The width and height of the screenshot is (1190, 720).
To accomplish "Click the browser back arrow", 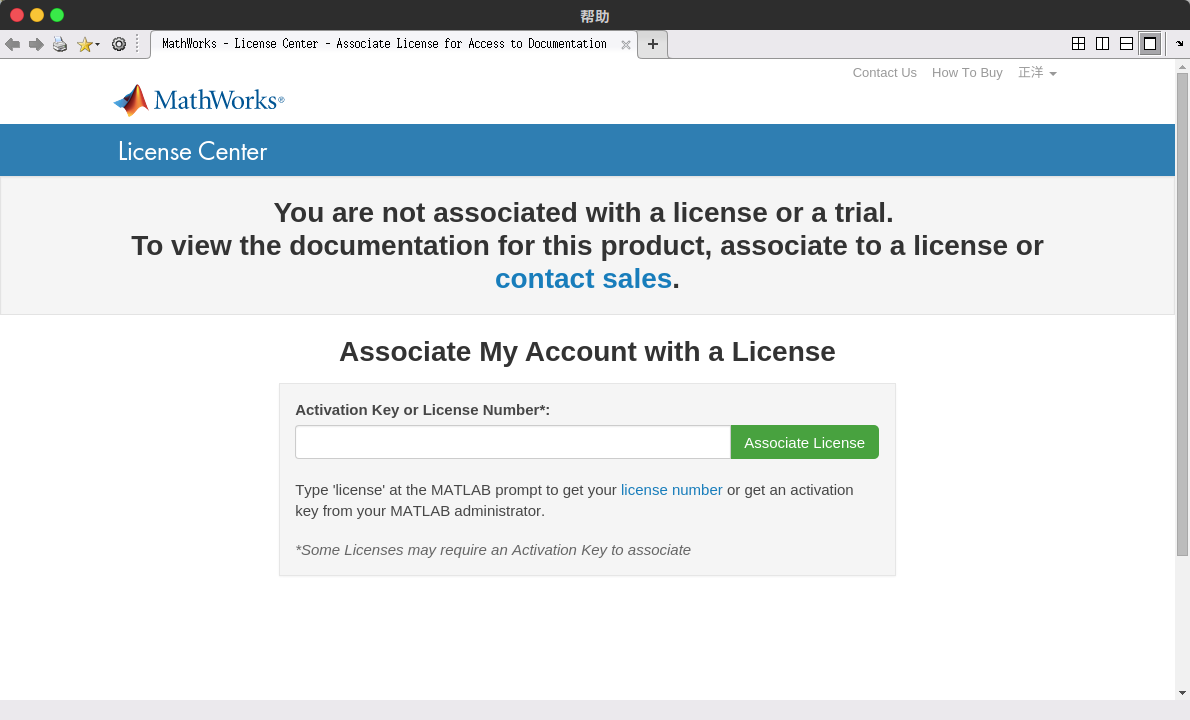I will click(x=12, y=44).
